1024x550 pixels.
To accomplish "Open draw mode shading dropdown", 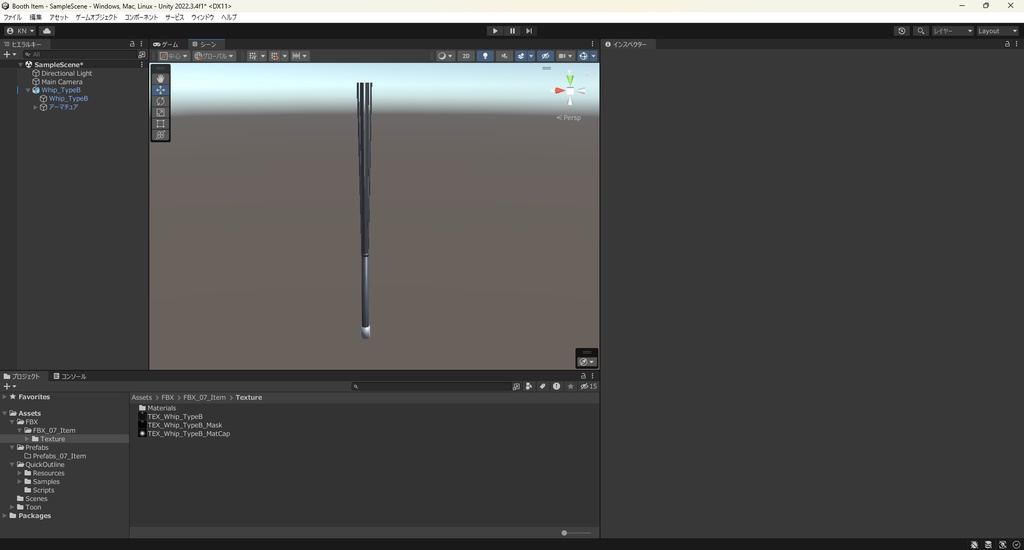I will coord(445,56).
